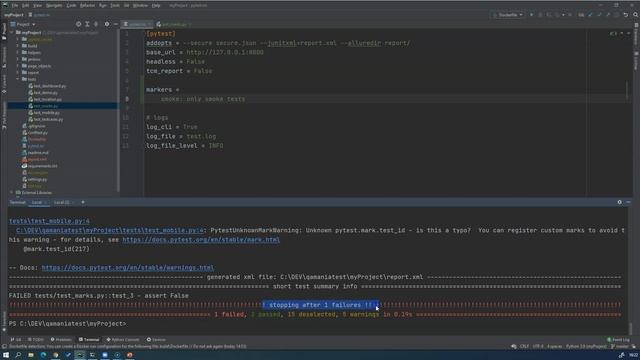Open the View menu

point(37,5)
